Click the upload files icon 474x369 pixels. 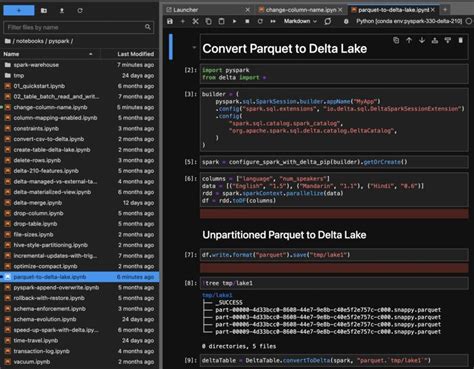pos(62,11)
